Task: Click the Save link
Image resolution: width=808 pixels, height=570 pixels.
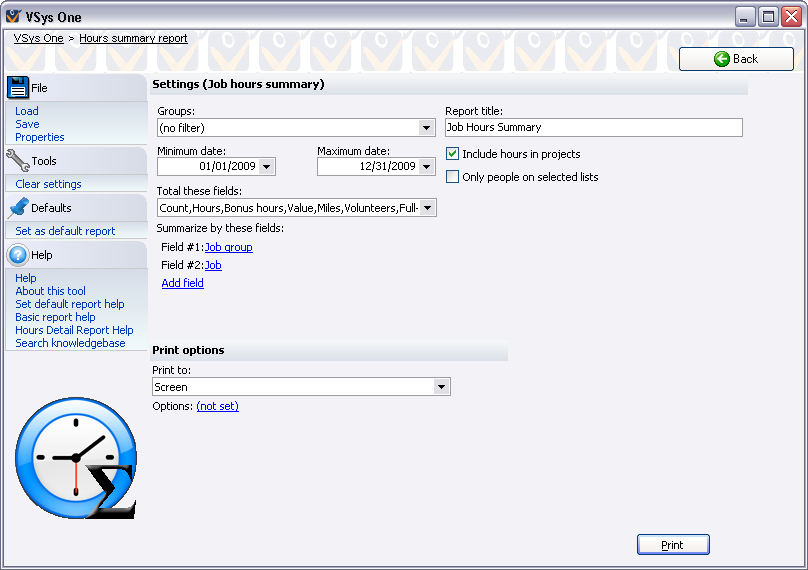Action: (27, 124)
